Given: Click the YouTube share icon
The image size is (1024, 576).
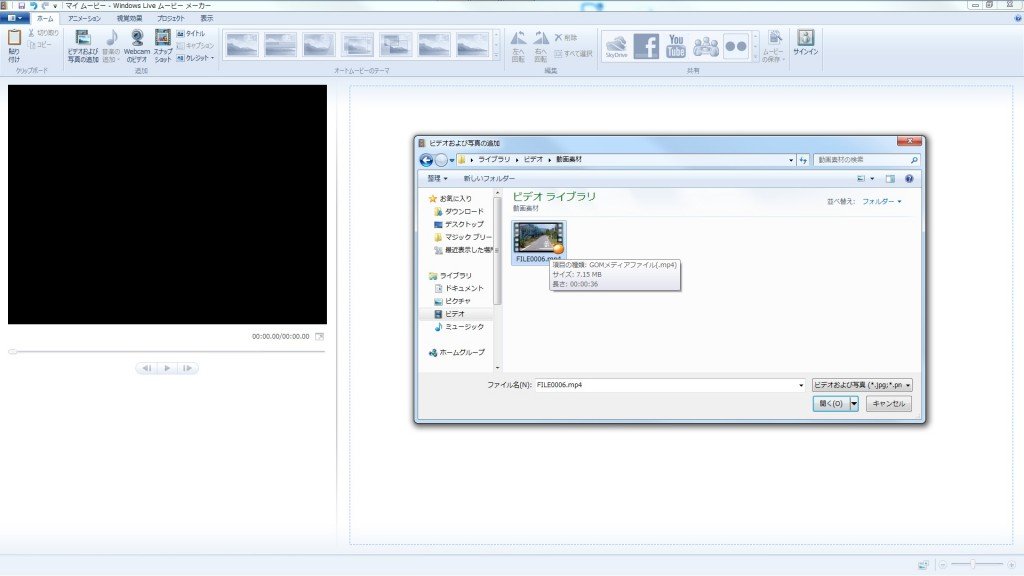Looking at the screenshot, I should (676, 46).
